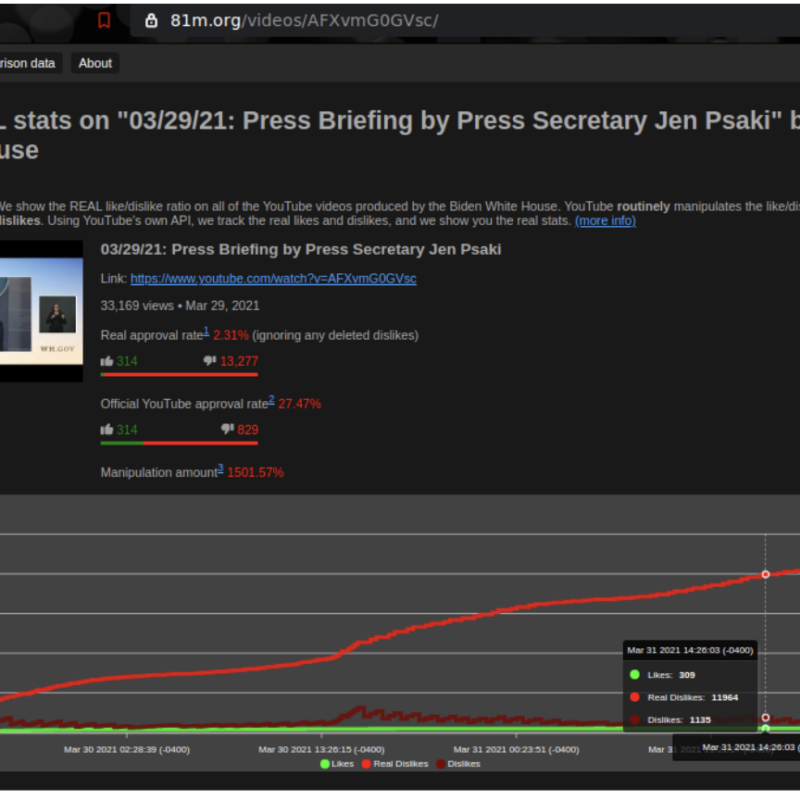Open the comparison data tab

coord(28,63)
